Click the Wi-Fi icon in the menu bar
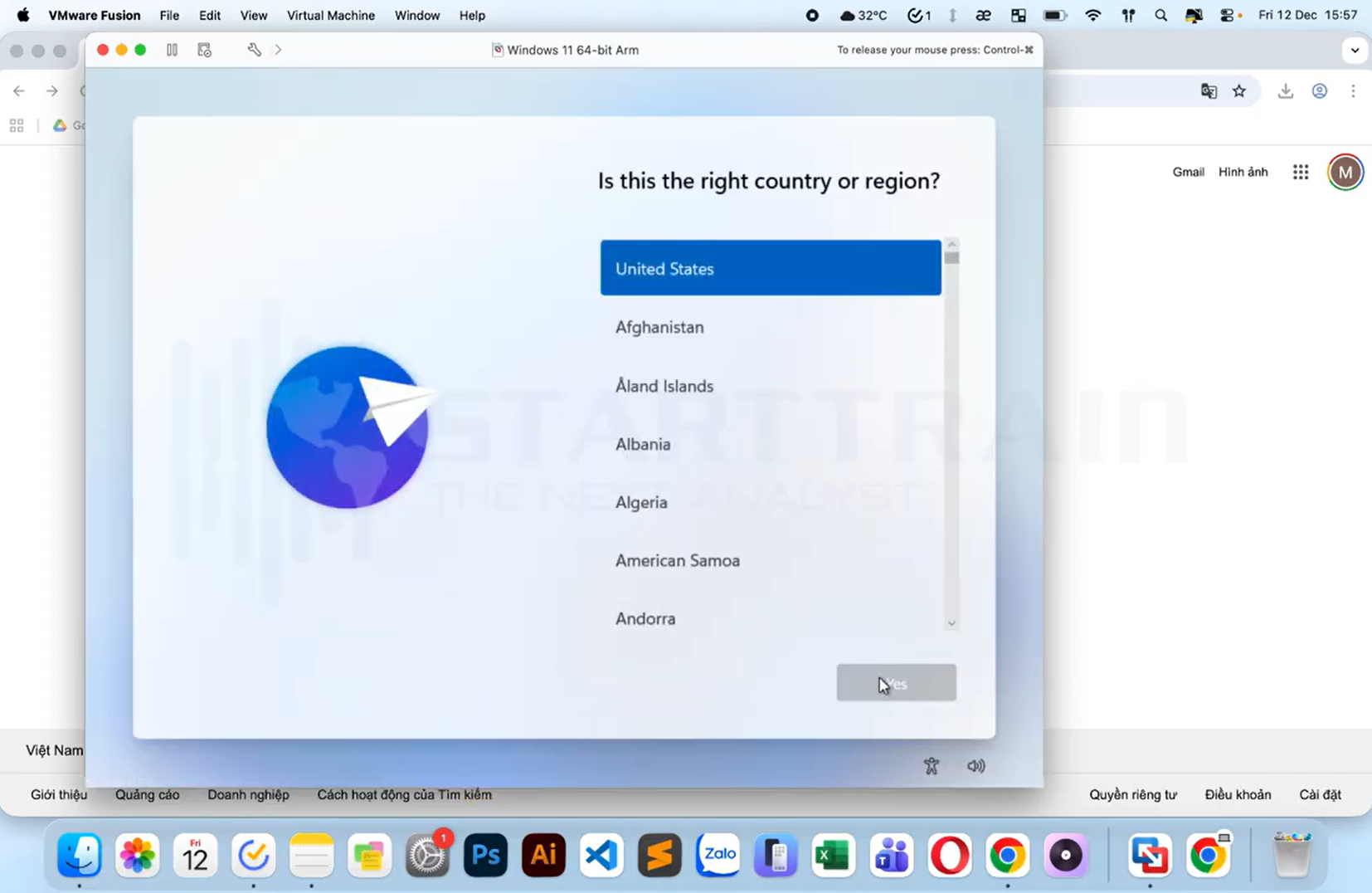The height and width of the screenshot is (893, 1372). click(1093, 15)
